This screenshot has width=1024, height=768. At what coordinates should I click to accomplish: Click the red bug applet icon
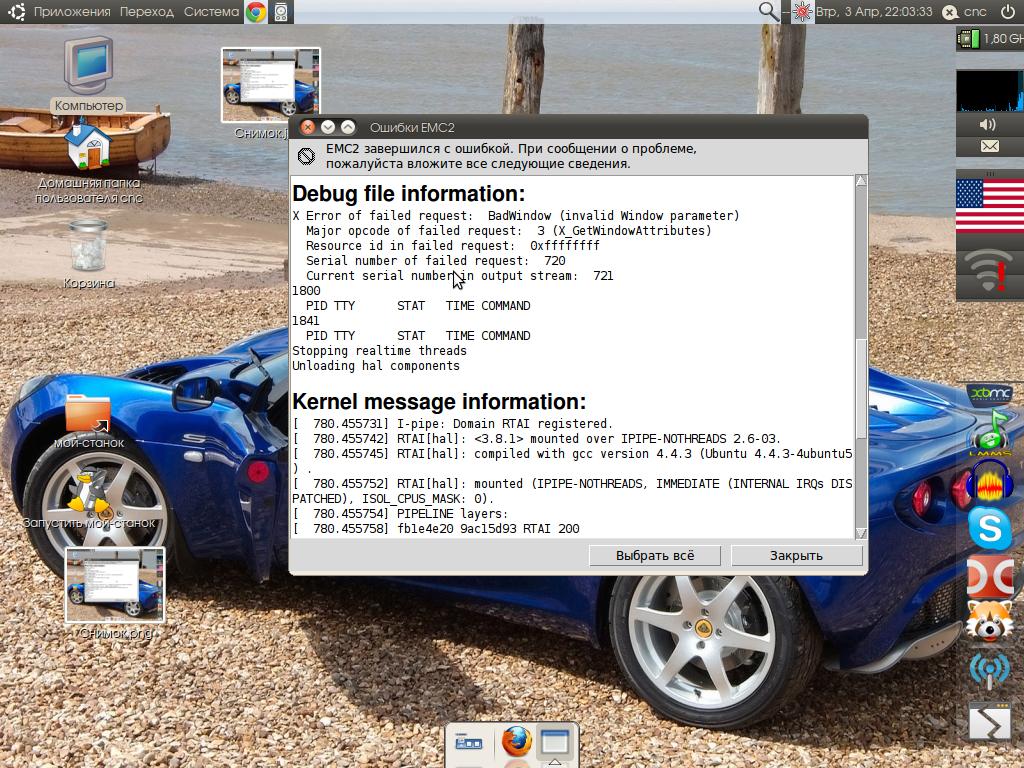click(x=803, y=12)
